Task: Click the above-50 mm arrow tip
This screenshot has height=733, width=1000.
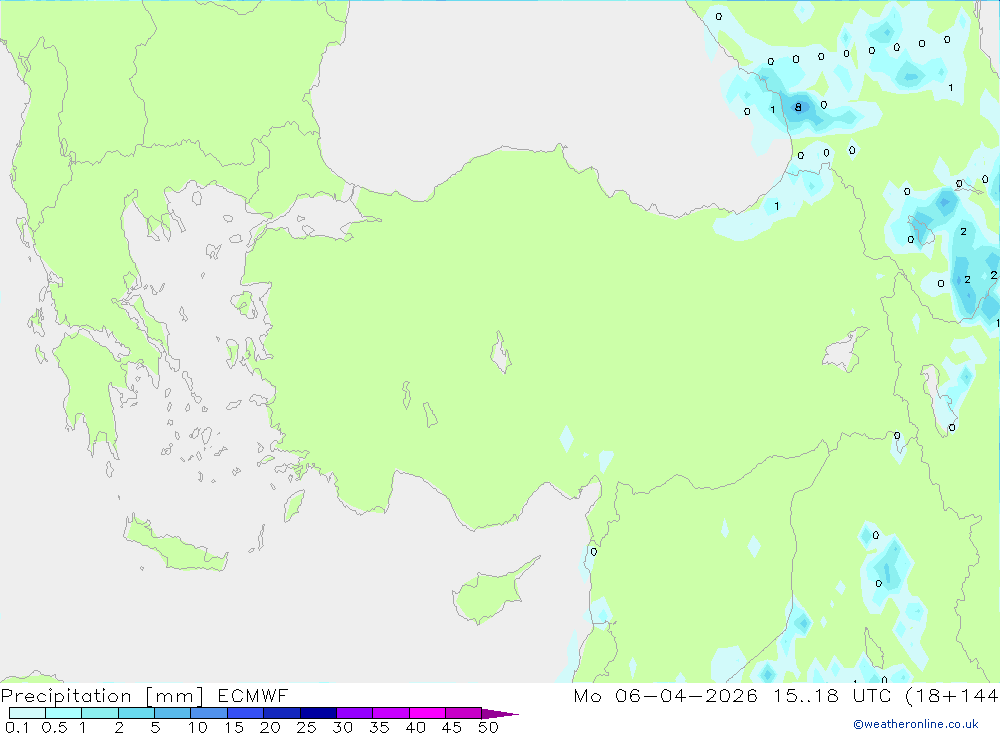Action: (500, 714)
